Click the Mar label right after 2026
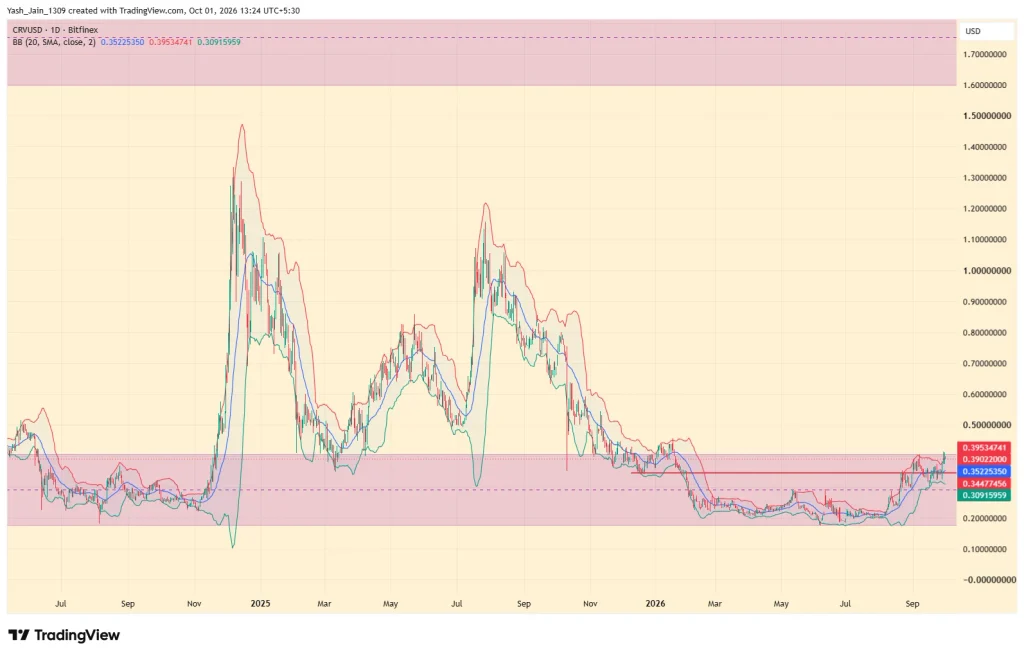This screenshot has height=656, width=1024. [715, 604]
